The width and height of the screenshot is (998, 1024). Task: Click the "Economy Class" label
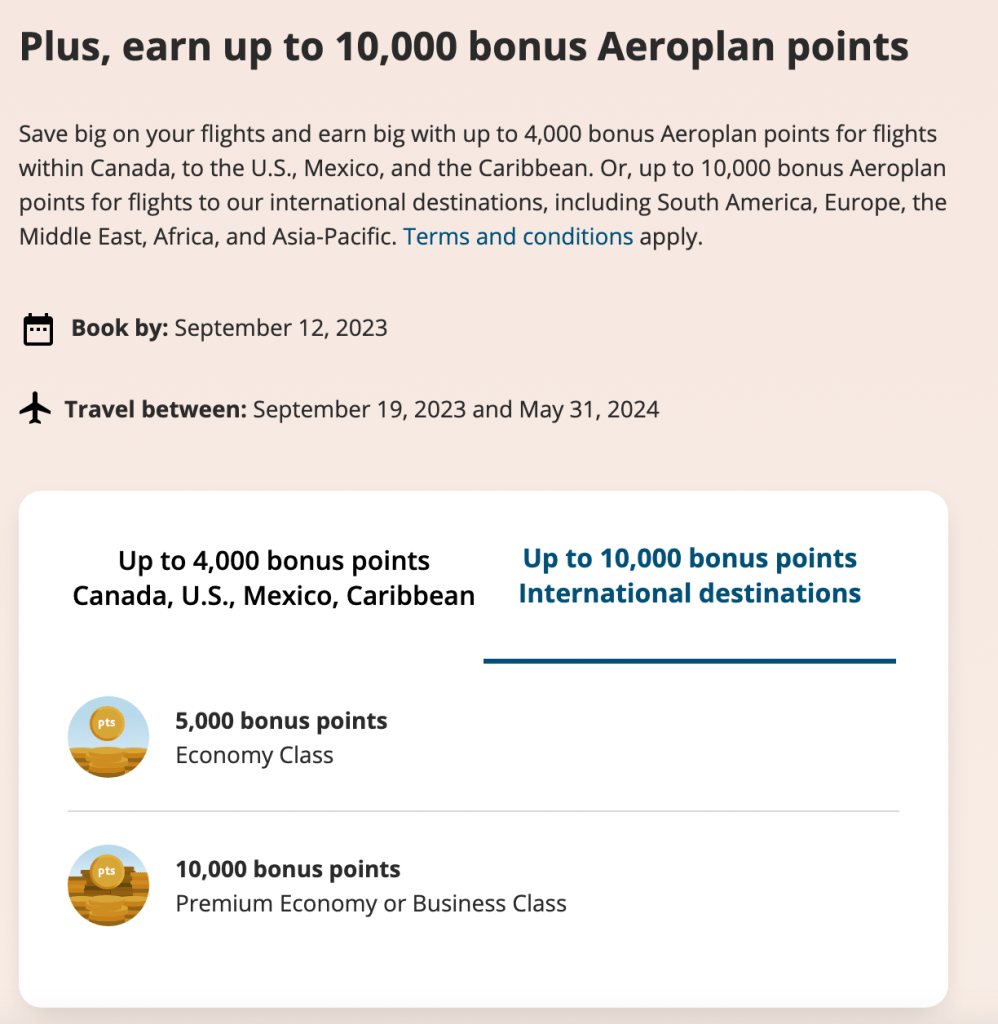click(254, 755)
